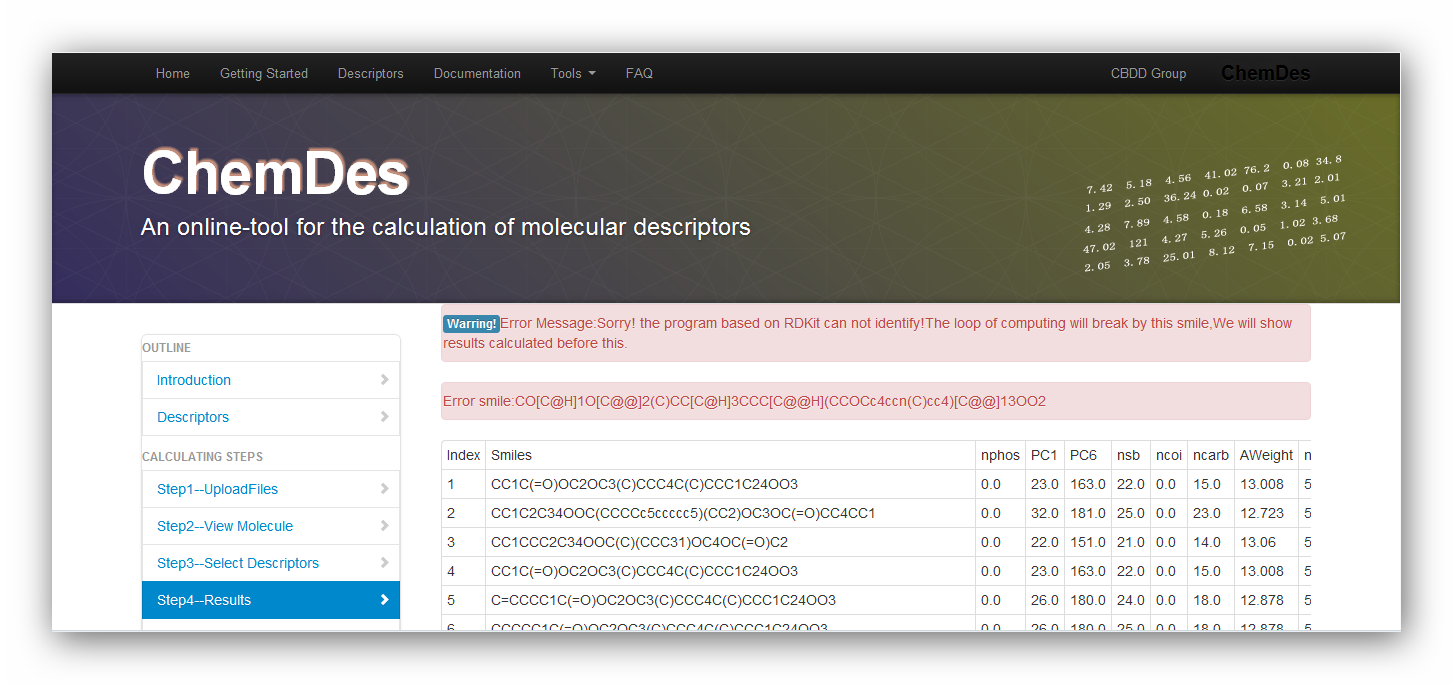Image resolution: width=1453 pixels, height=684 pixels.
Task: Click chevron next to Introduction
Action: [x=385, y=380]
